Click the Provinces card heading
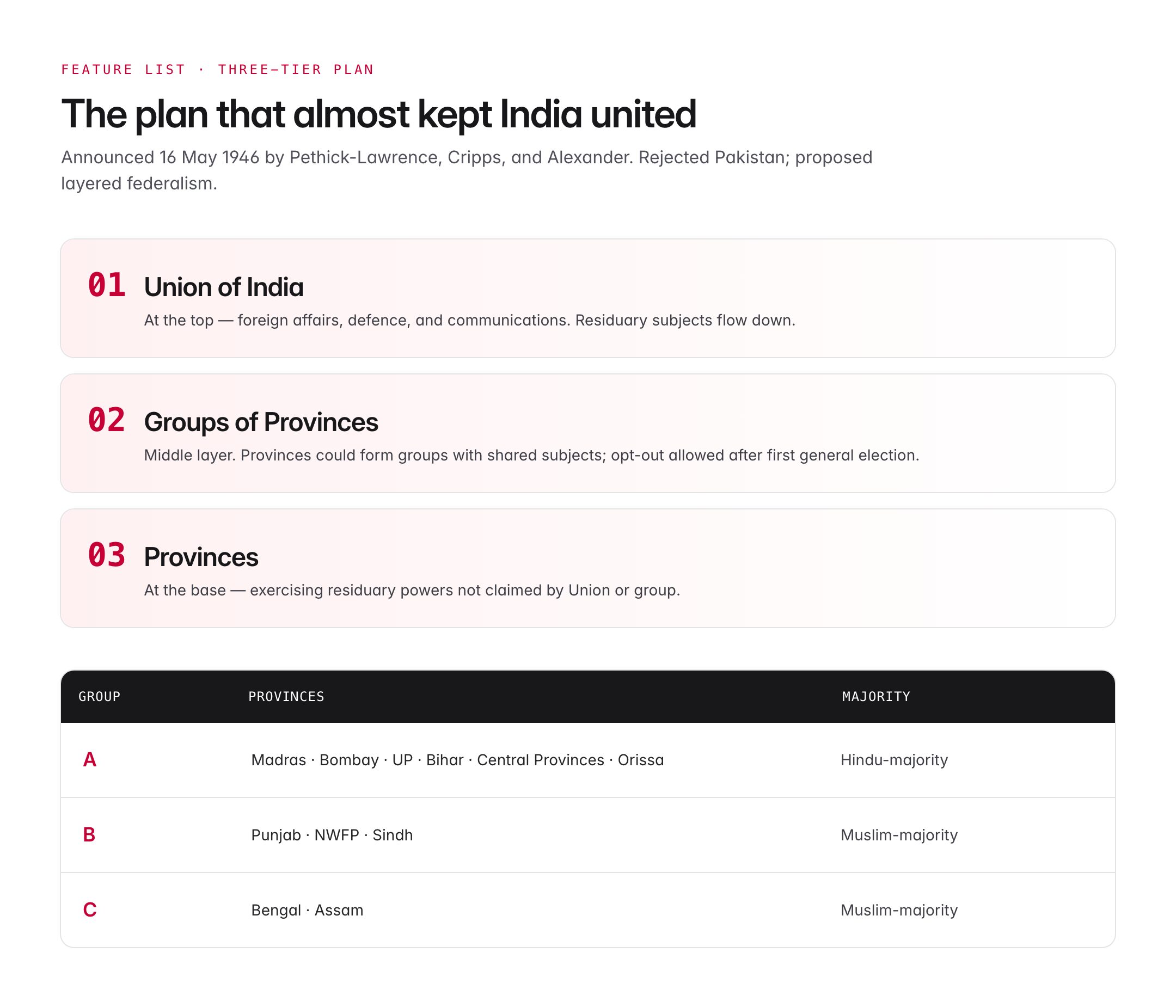The image size is (1176, 1008). [201, 557]
